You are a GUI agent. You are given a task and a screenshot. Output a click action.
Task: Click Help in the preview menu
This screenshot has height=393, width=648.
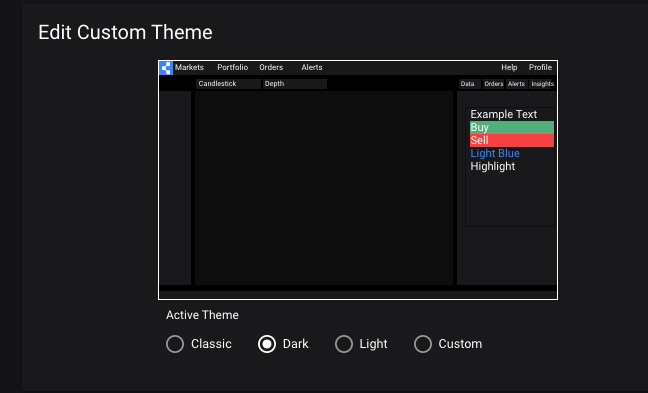click(x=509, y=67)
